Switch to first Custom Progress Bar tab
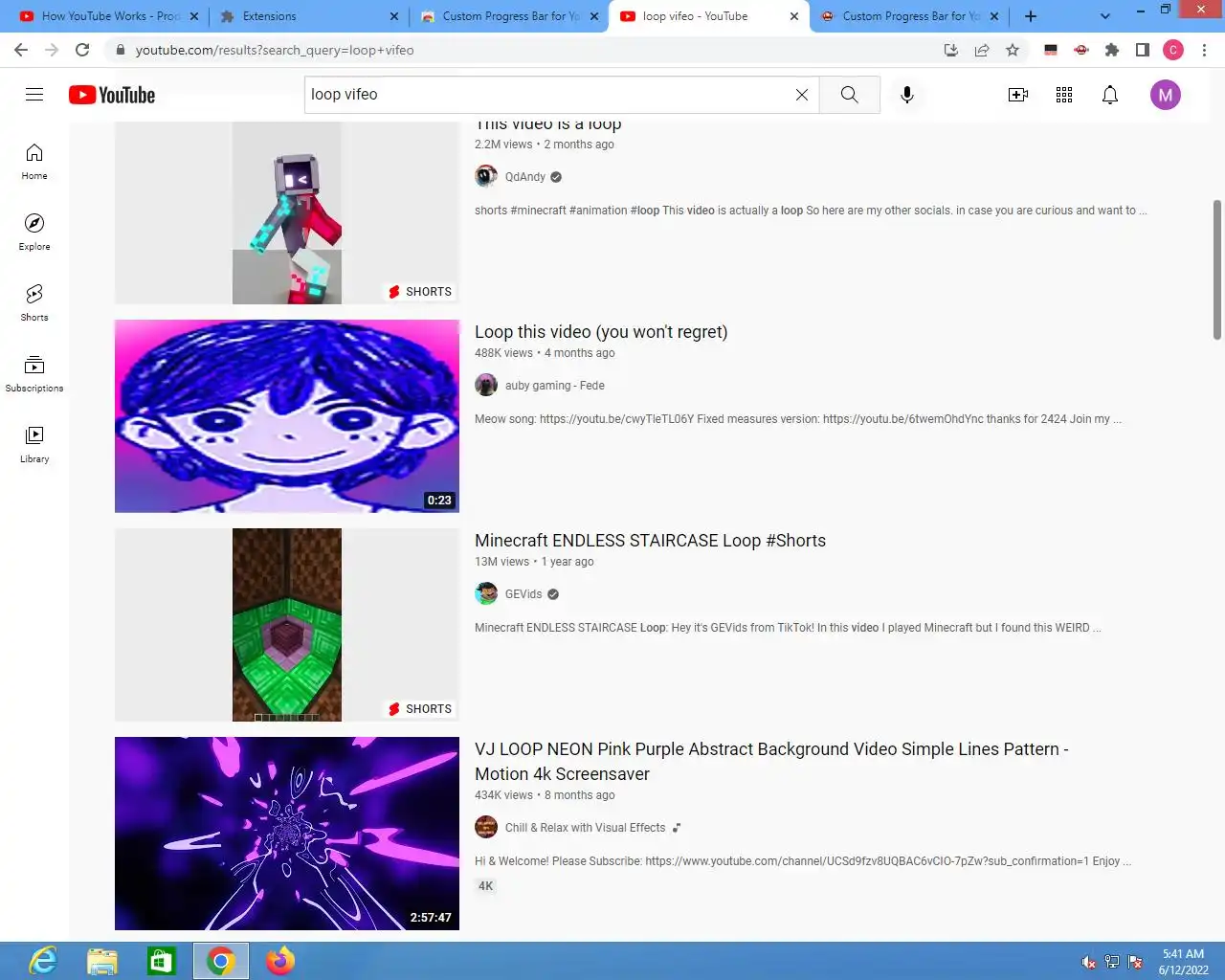 click(x=507, y=16)
